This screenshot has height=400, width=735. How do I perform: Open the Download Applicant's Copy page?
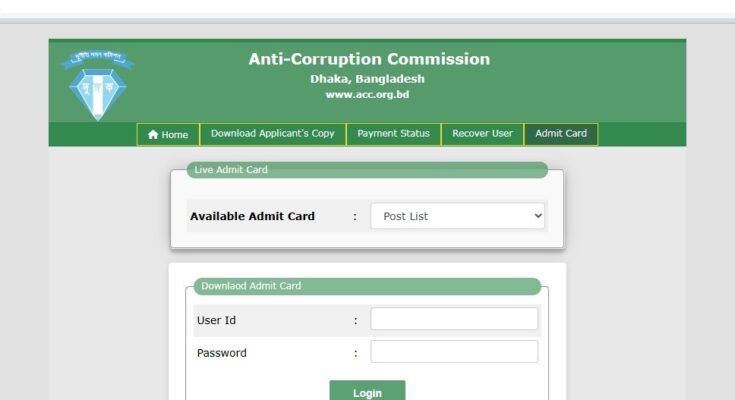(273, 134)
